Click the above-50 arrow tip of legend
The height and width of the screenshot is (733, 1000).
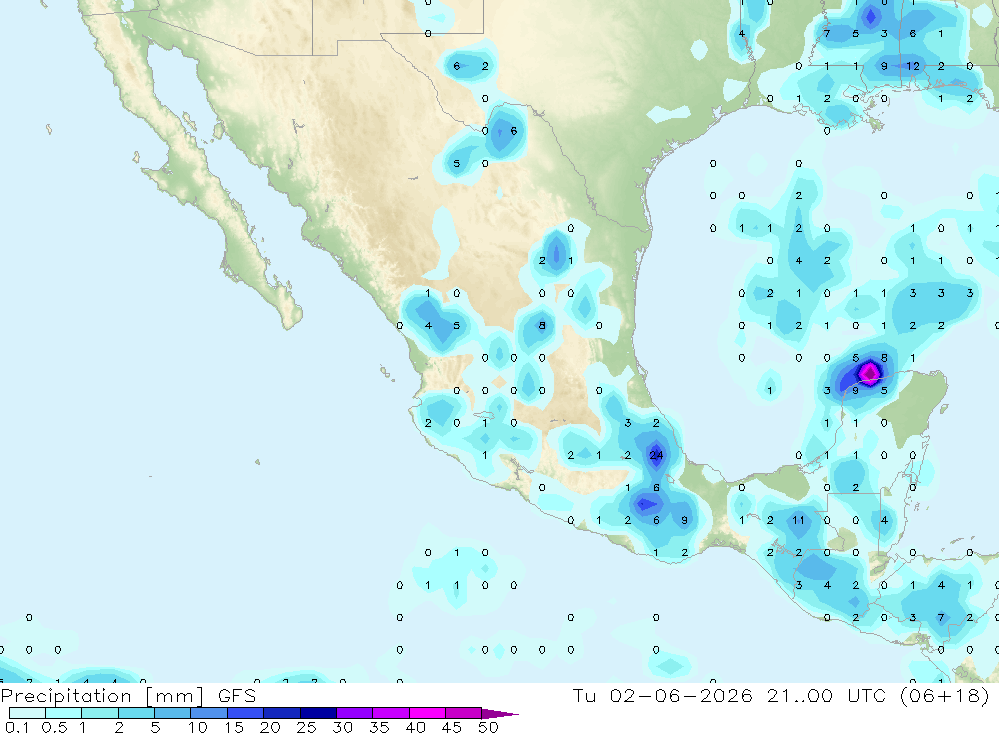click(500, 713)
